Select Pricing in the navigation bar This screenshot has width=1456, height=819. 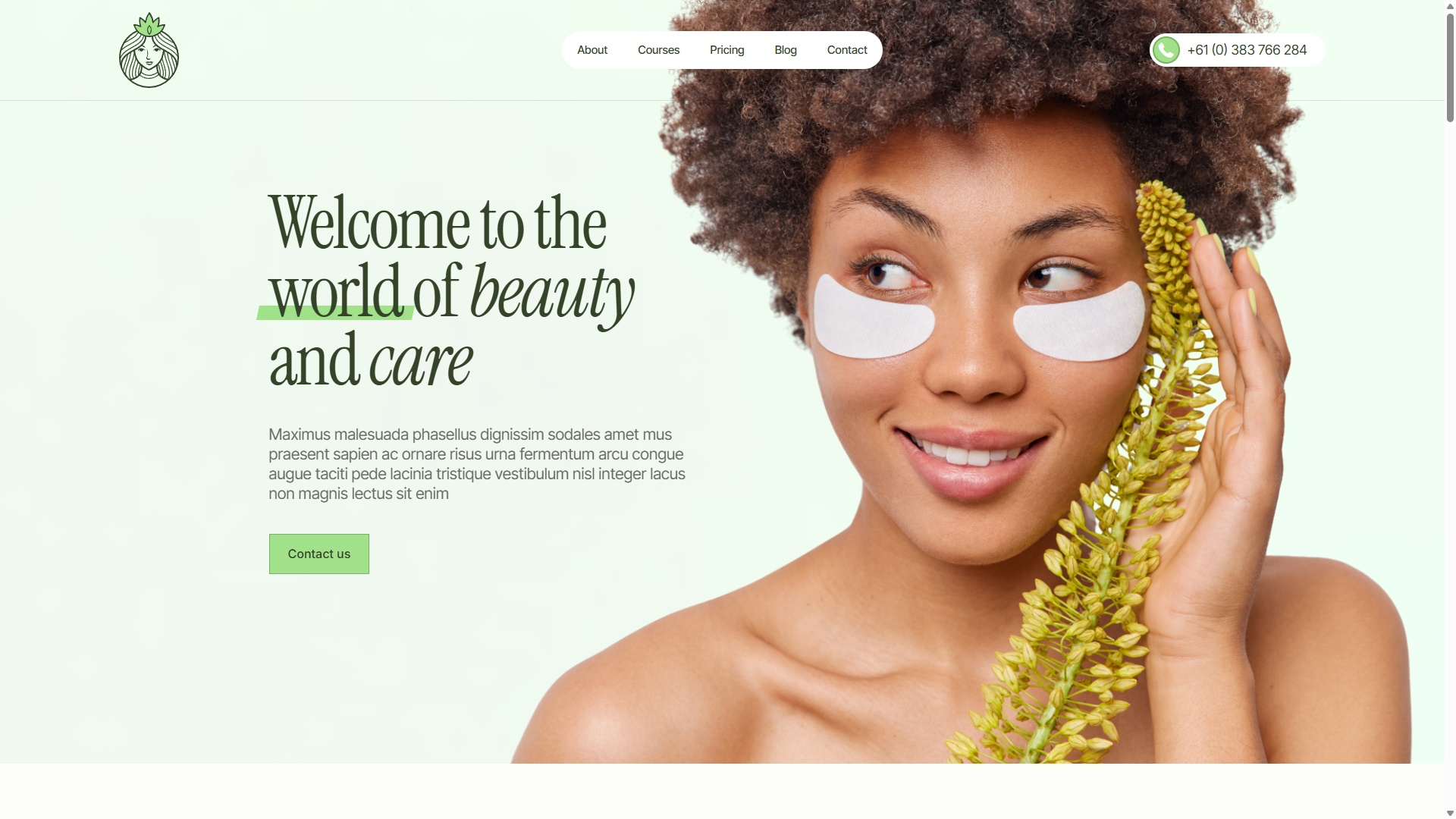tap(727, 50)
